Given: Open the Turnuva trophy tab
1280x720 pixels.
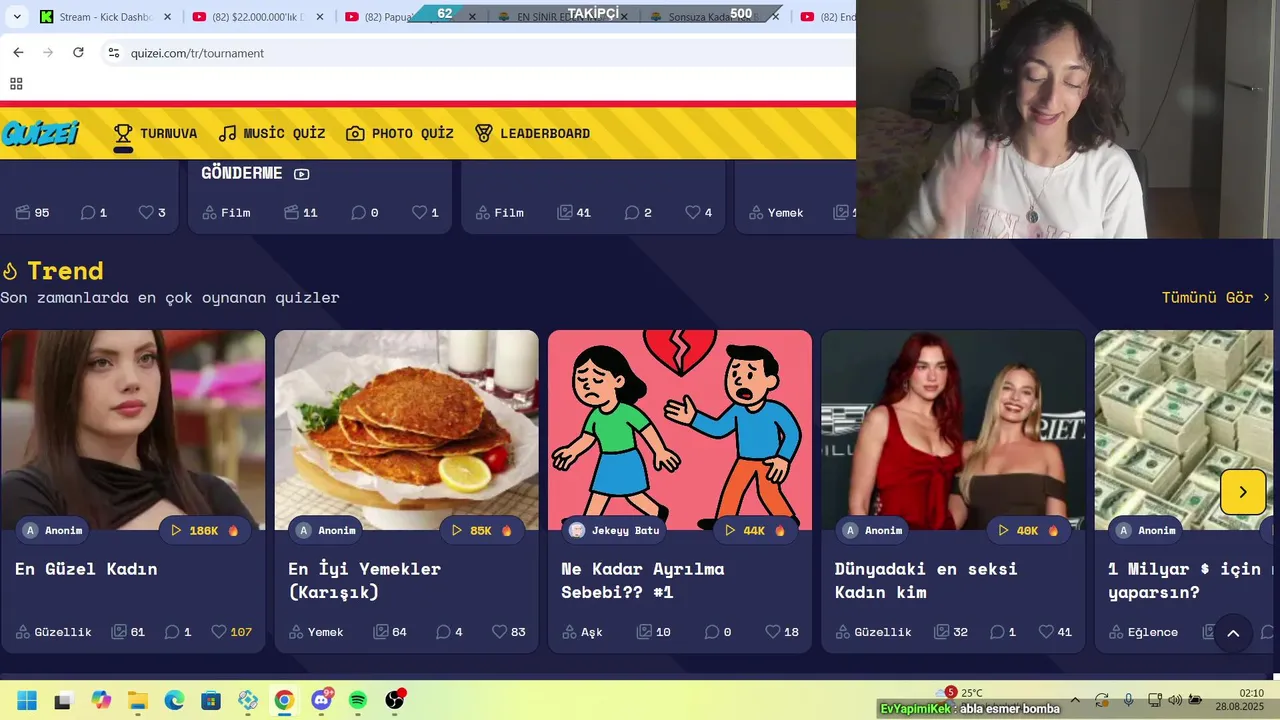Looking at the screenshot, I should click(155, 133).
